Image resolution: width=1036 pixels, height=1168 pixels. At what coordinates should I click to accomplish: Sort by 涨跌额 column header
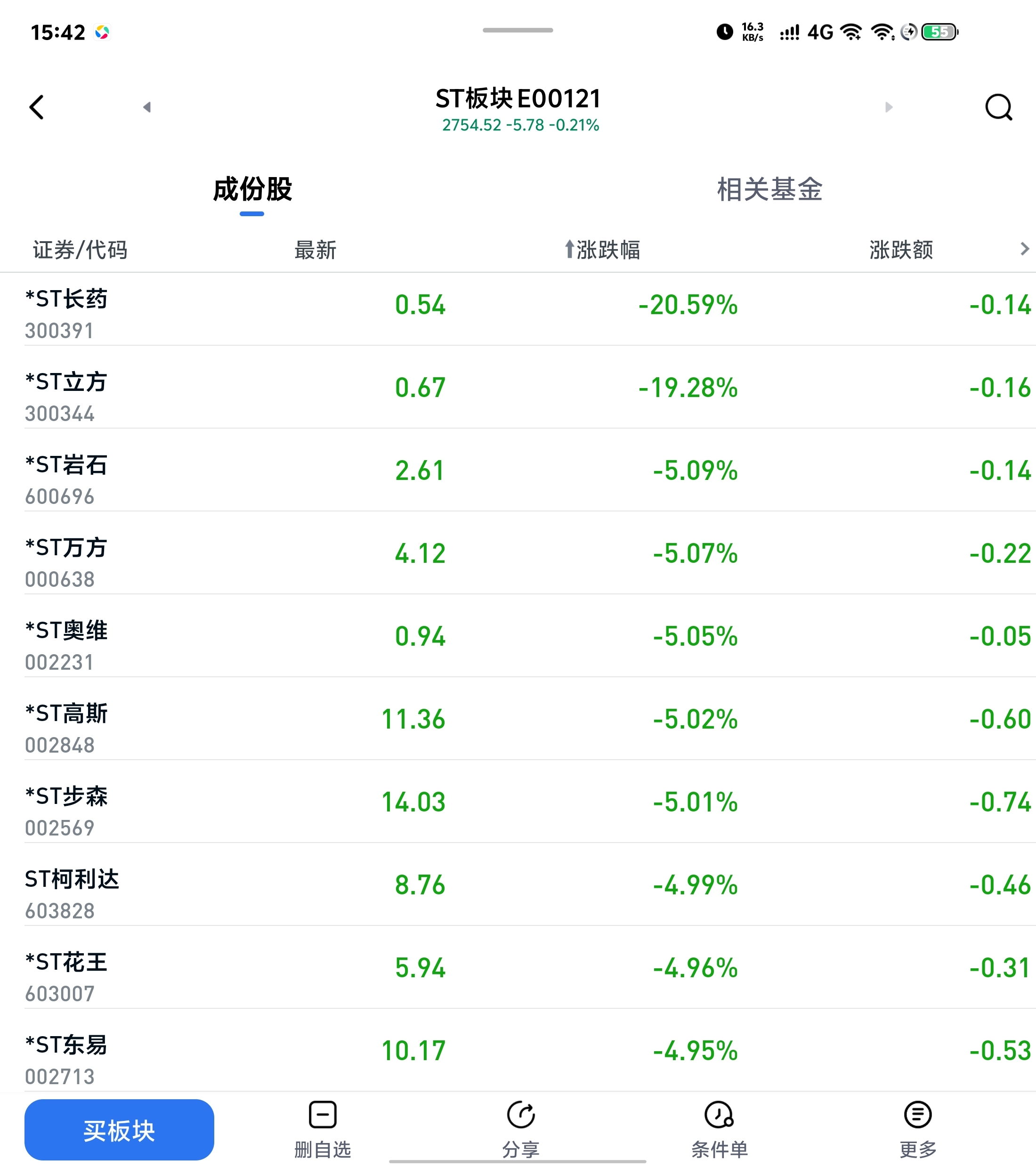click(x=901, y=250)
